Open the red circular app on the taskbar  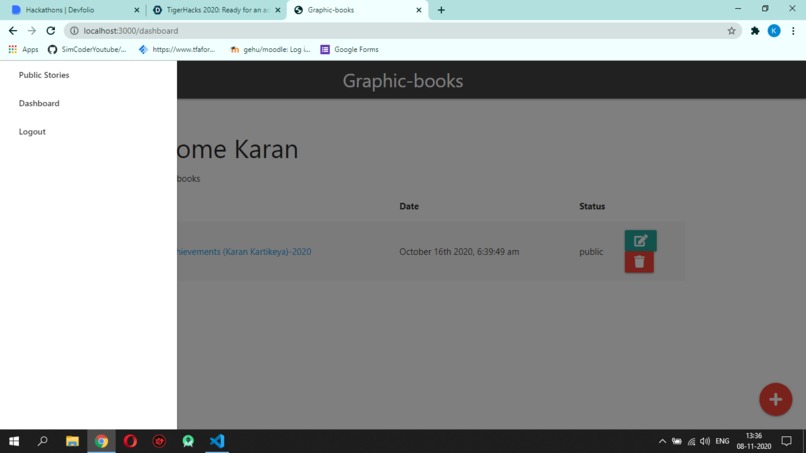(159, 441)
